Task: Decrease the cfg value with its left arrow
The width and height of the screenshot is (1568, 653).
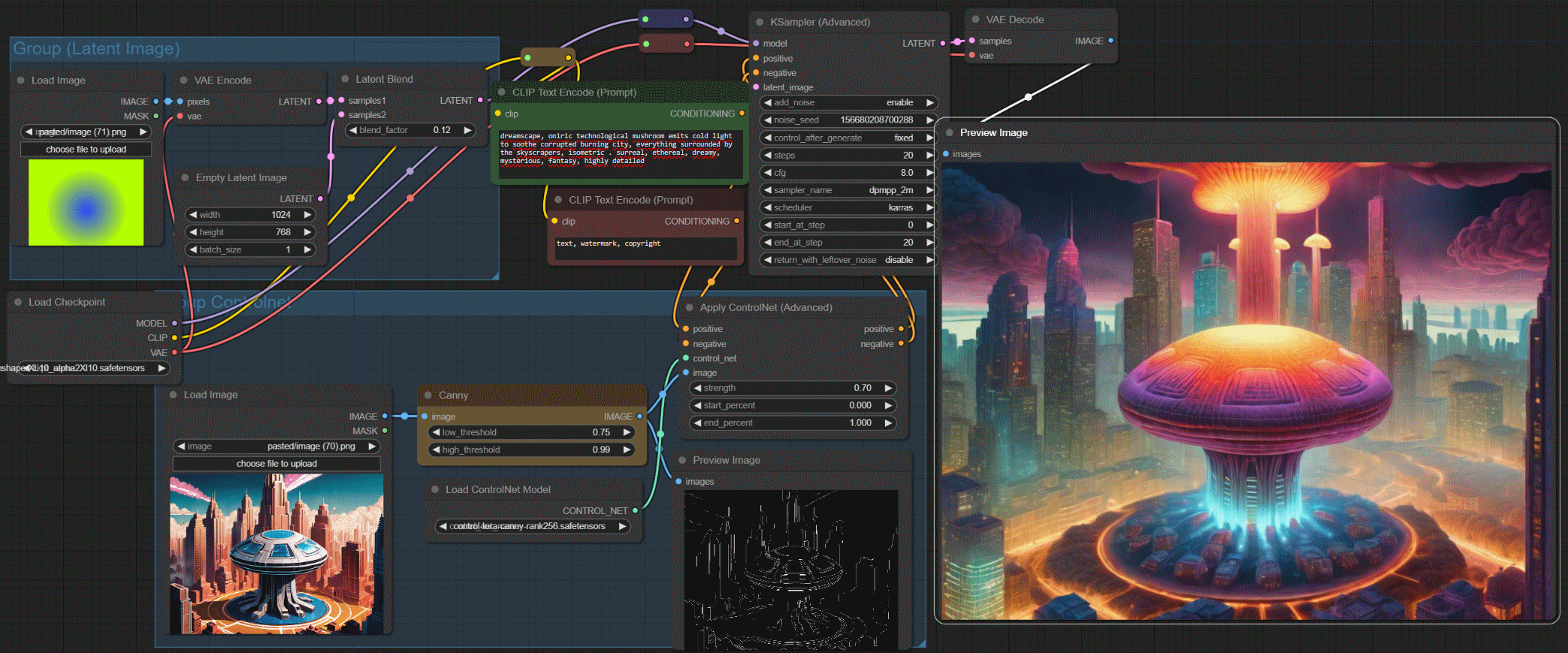Action: 767,173
